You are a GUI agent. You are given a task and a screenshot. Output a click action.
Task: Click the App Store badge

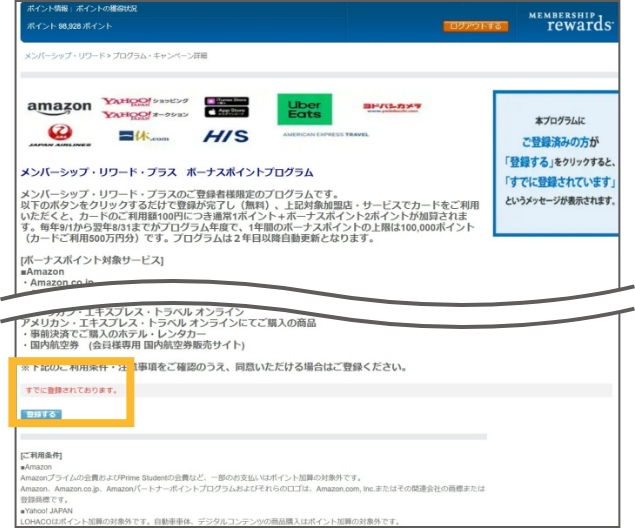click(225, 113)
